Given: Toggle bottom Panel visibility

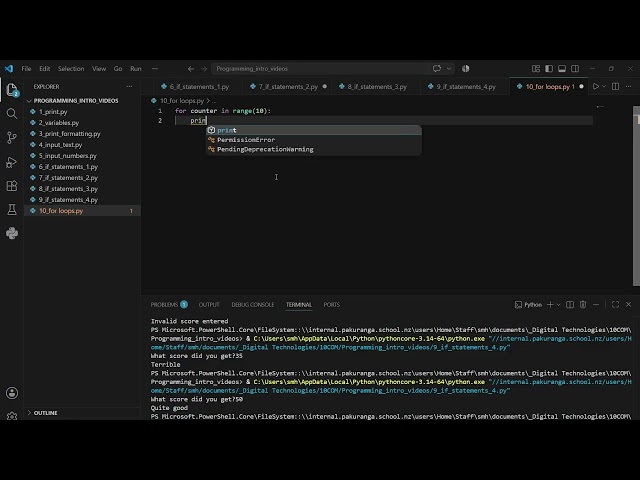Looking at the screenshot, I should point(562,69).
